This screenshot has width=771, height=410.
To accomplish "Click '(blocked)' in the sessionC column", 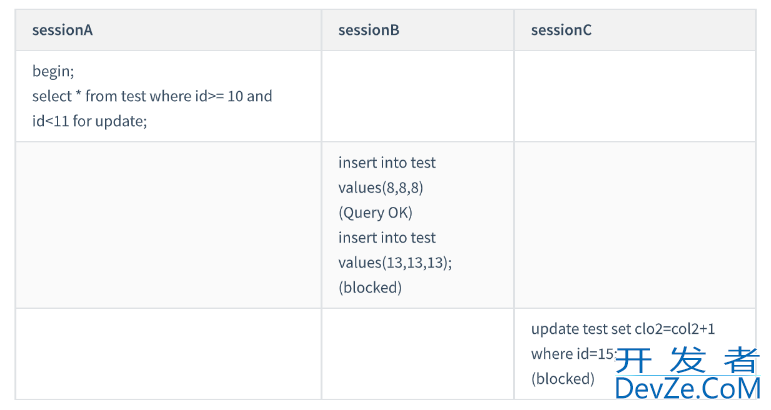I will coord(563,379).
